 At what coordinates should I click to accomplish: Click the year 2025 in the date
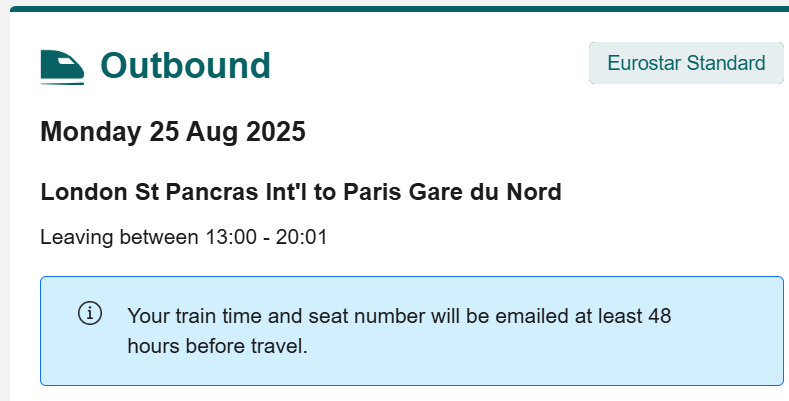pyautogui.click(x=272, y=131)
